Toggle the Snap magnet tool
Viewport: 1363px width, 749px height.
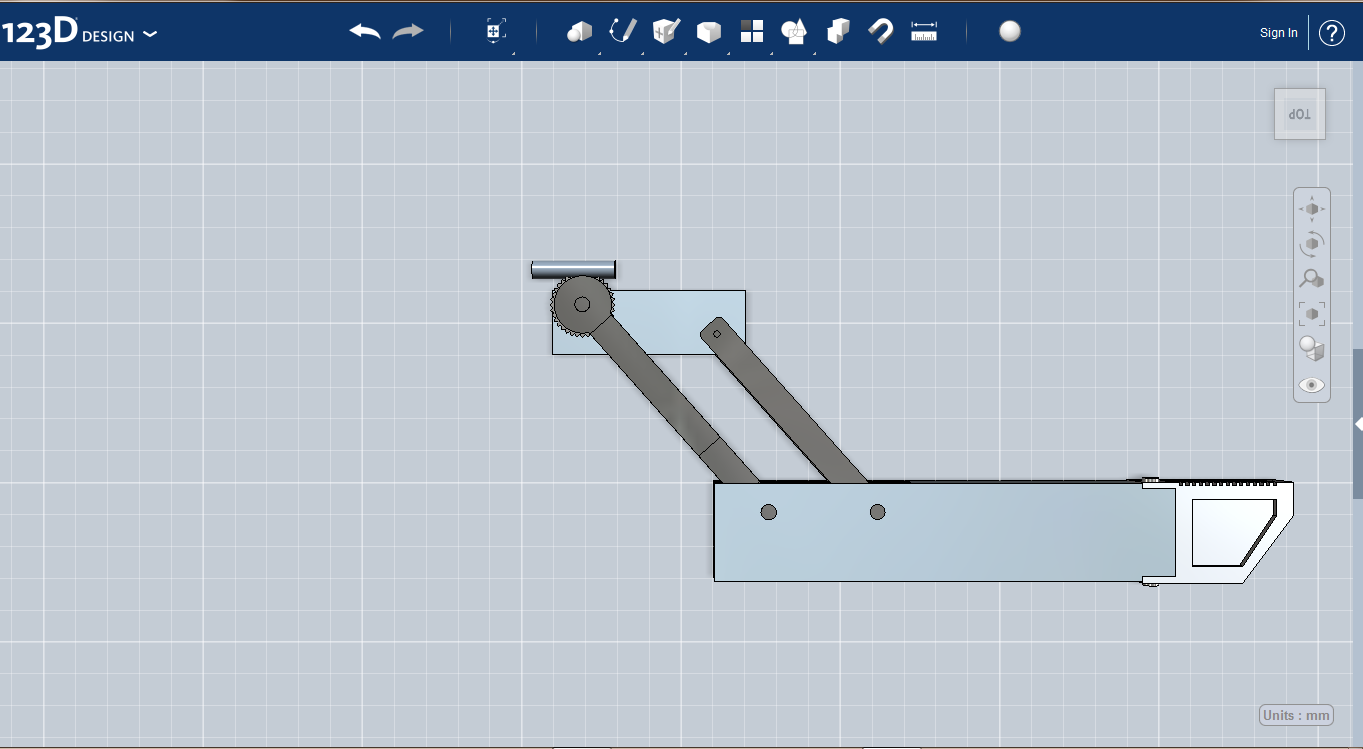[881, 32]
